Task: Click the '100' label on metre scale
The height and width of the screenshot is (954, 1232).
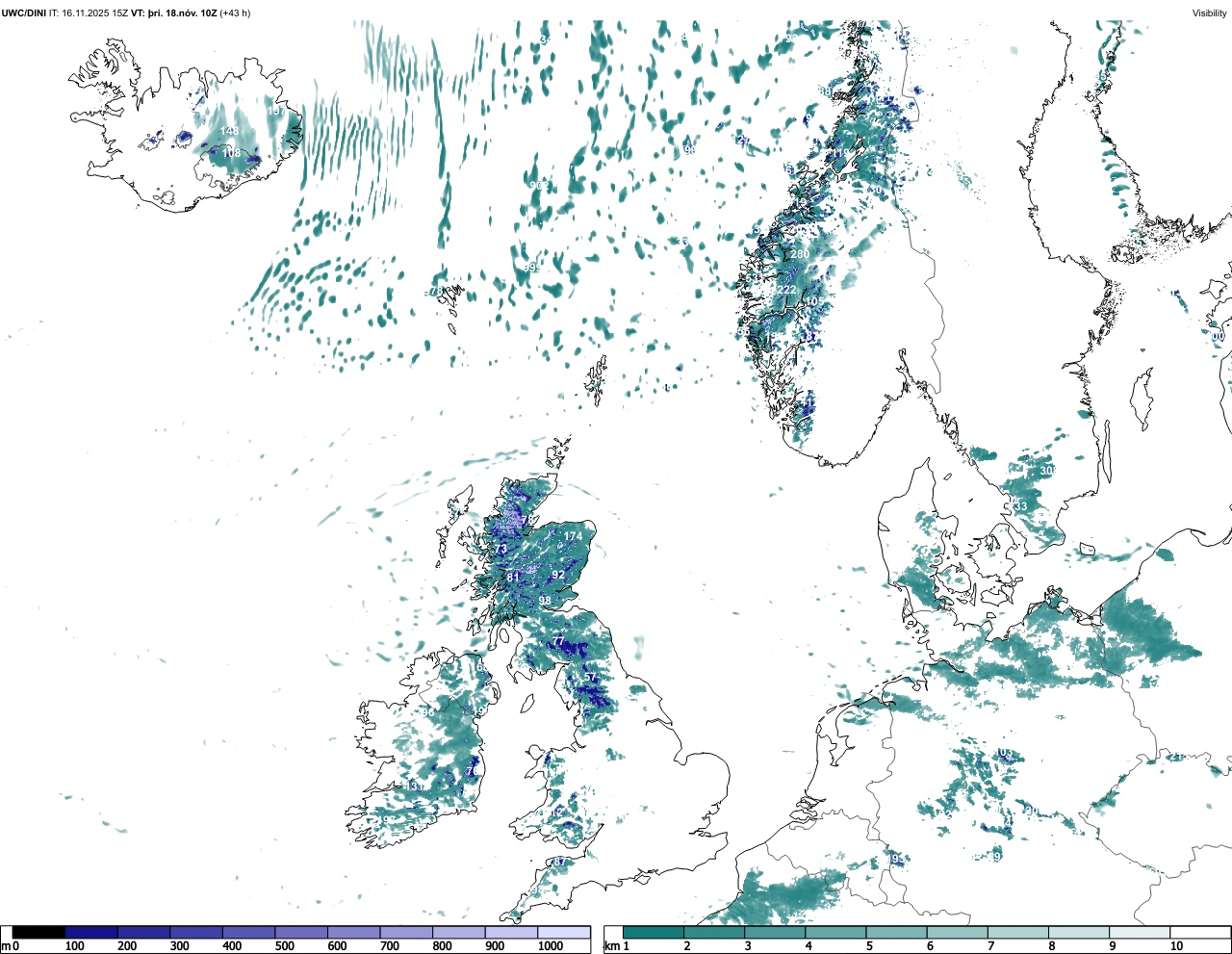Action: [74, 946]
